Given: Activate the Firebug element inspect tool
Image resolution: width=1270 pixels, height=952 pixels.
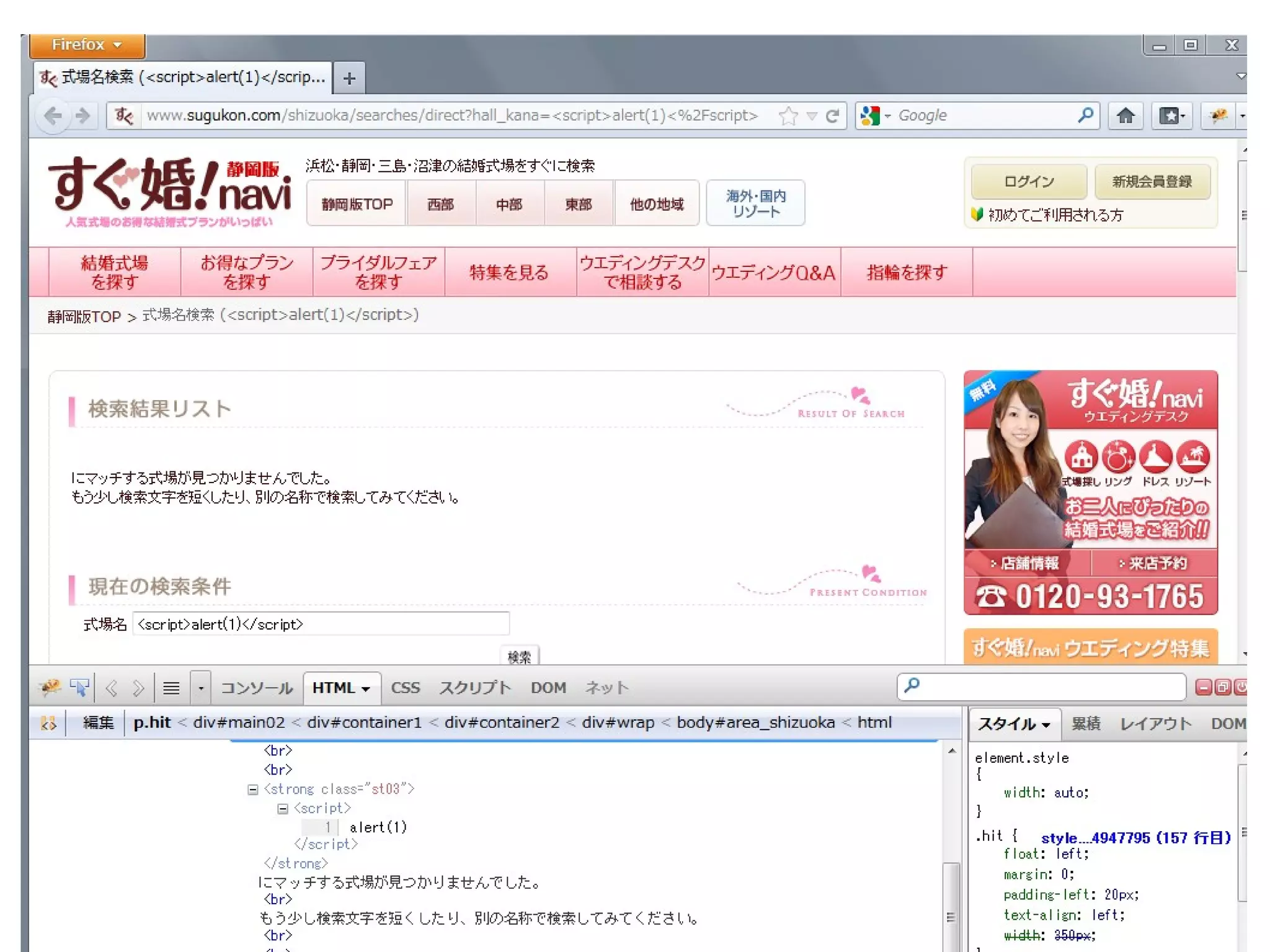Looking at the screenshot, I should (x=79, y=687).
